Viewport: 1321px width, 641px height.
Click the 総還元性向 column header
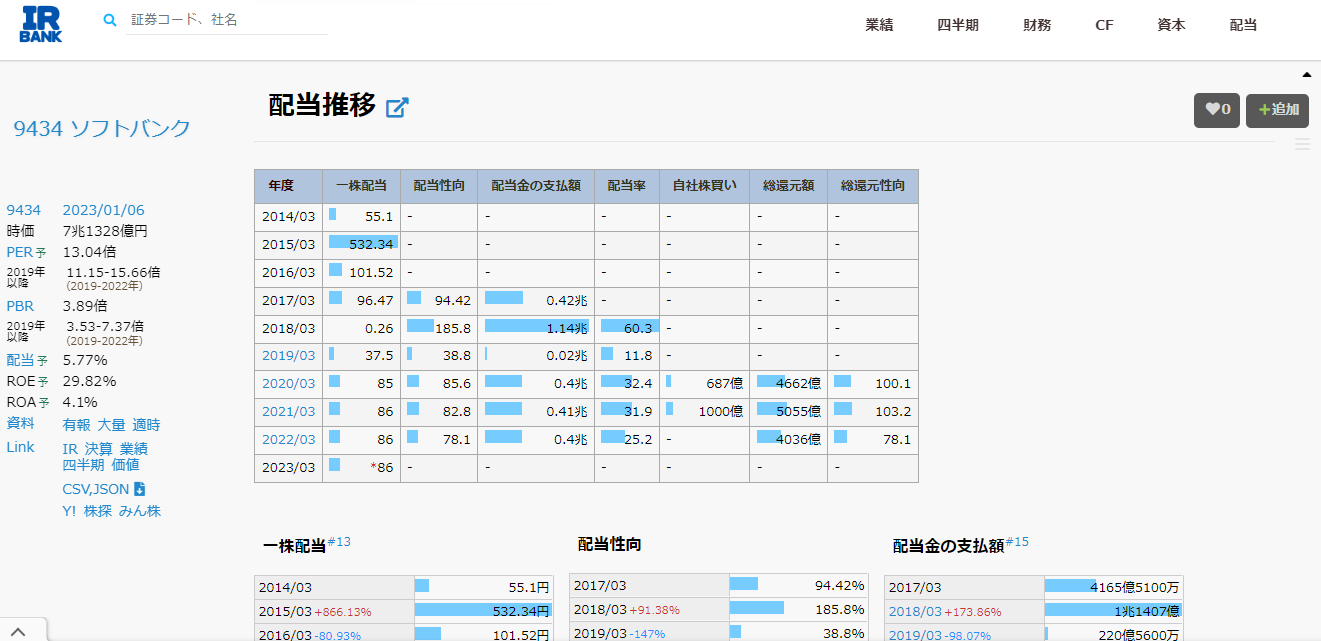coord(872,186)
